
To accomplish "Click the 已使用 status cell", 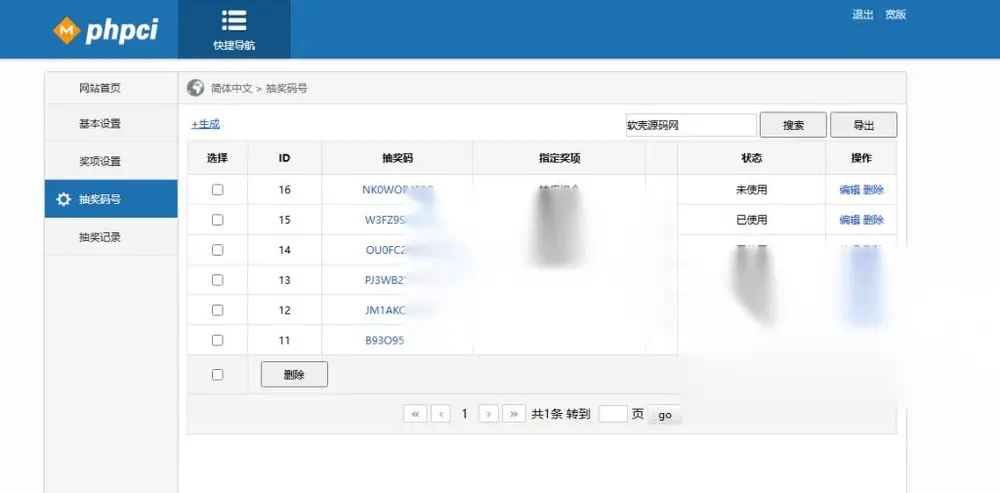I will click(x=751, y=219).
